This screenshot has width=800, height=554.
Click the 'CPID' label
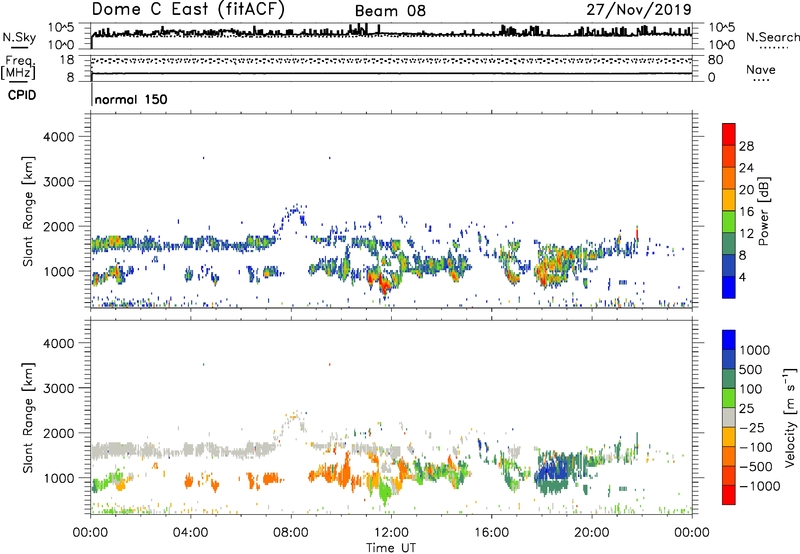coord(22,95)
